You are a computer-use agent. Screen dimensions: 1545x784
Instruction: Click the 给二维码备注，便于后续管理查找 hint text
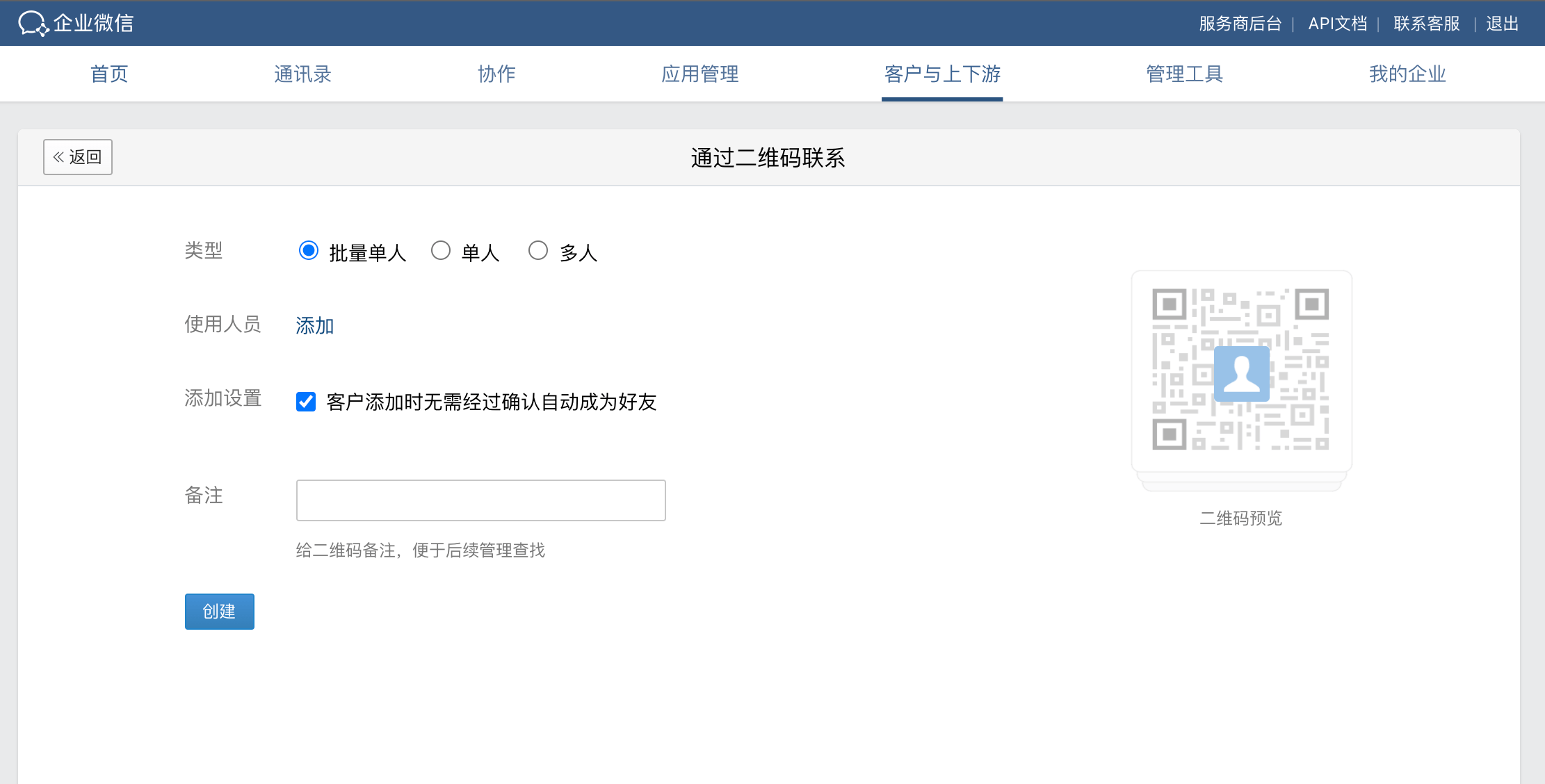(421, 550)
